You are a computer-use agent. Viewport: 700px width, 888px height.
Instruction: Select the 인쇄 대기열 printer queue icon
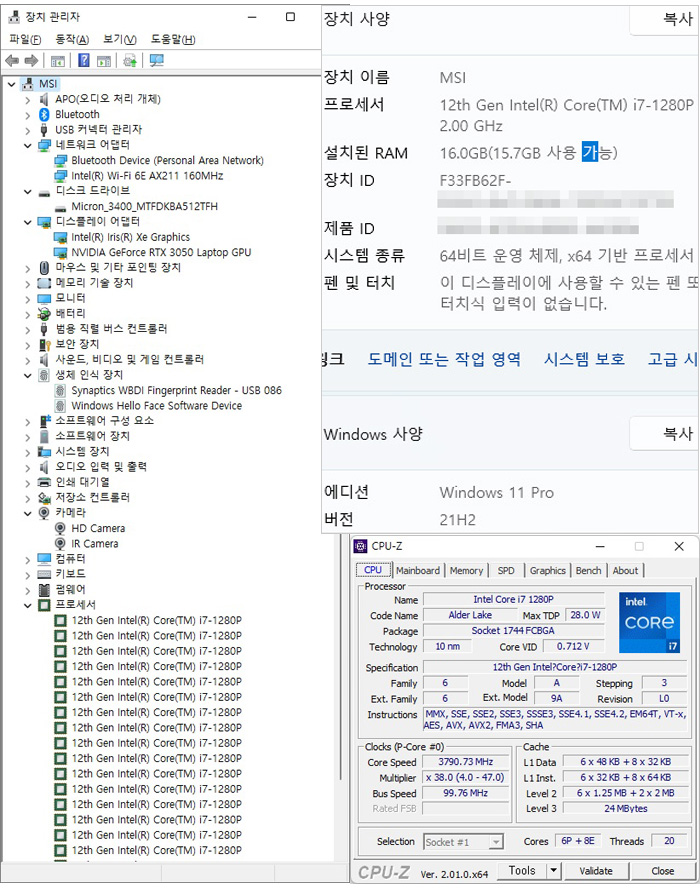(44, 482)
